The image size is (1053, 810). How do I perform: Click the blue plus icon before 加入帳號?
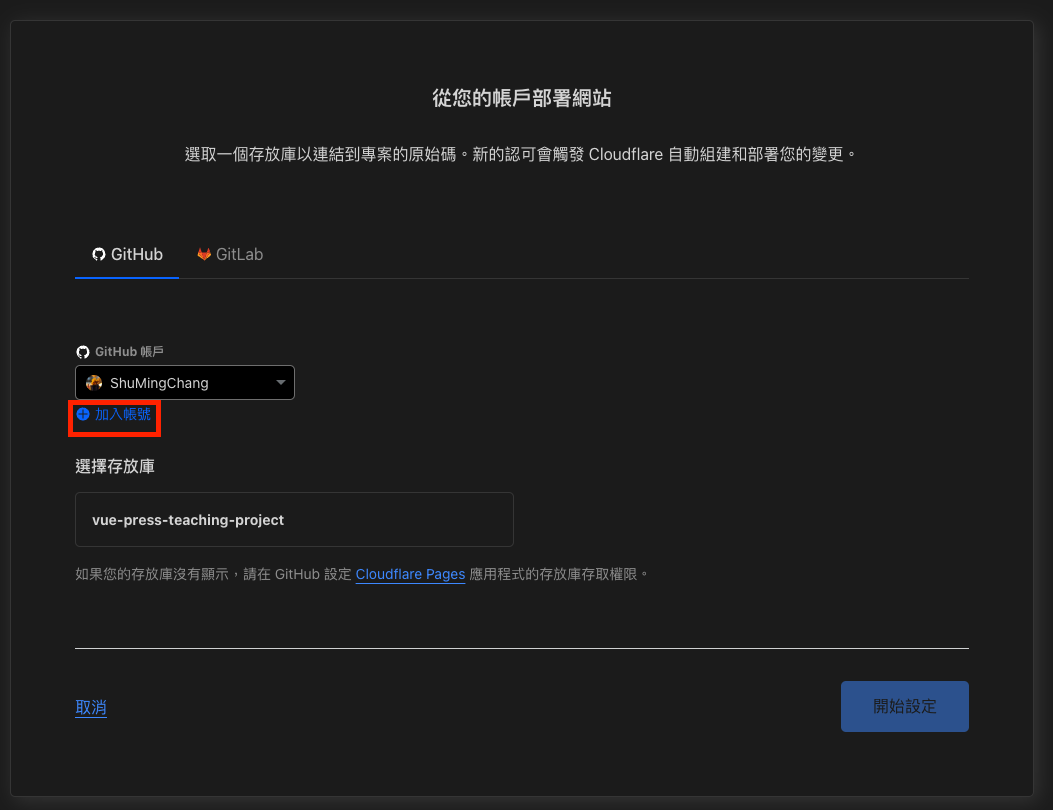83,414
